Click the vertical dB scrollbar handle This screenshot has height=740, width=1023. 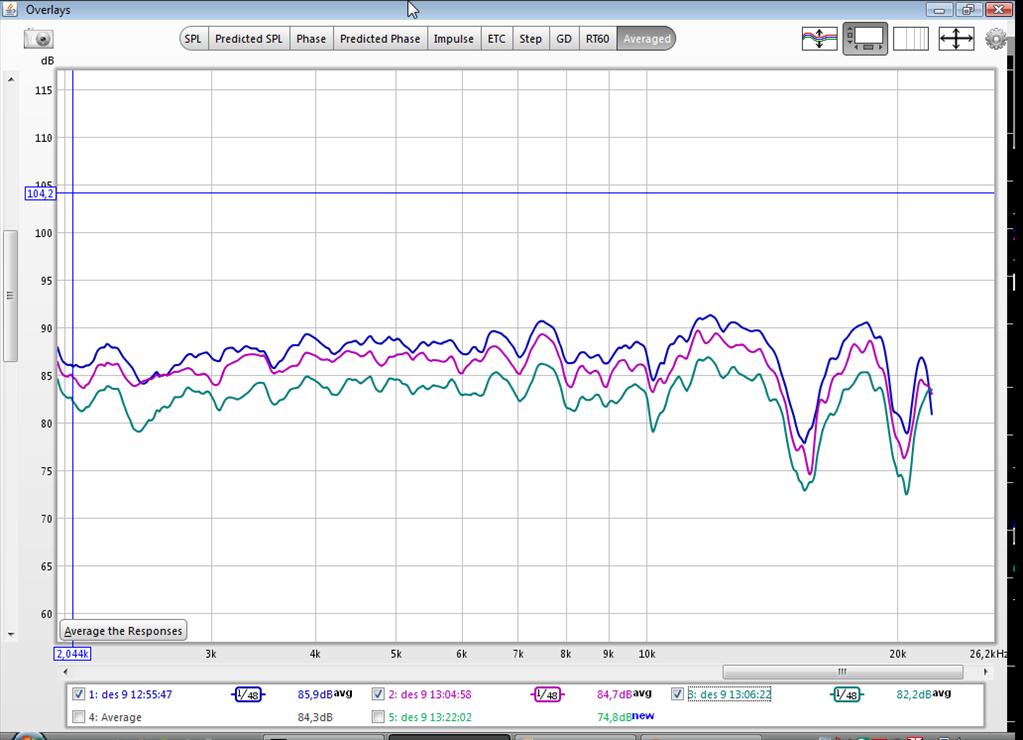[x=10, y=295]
